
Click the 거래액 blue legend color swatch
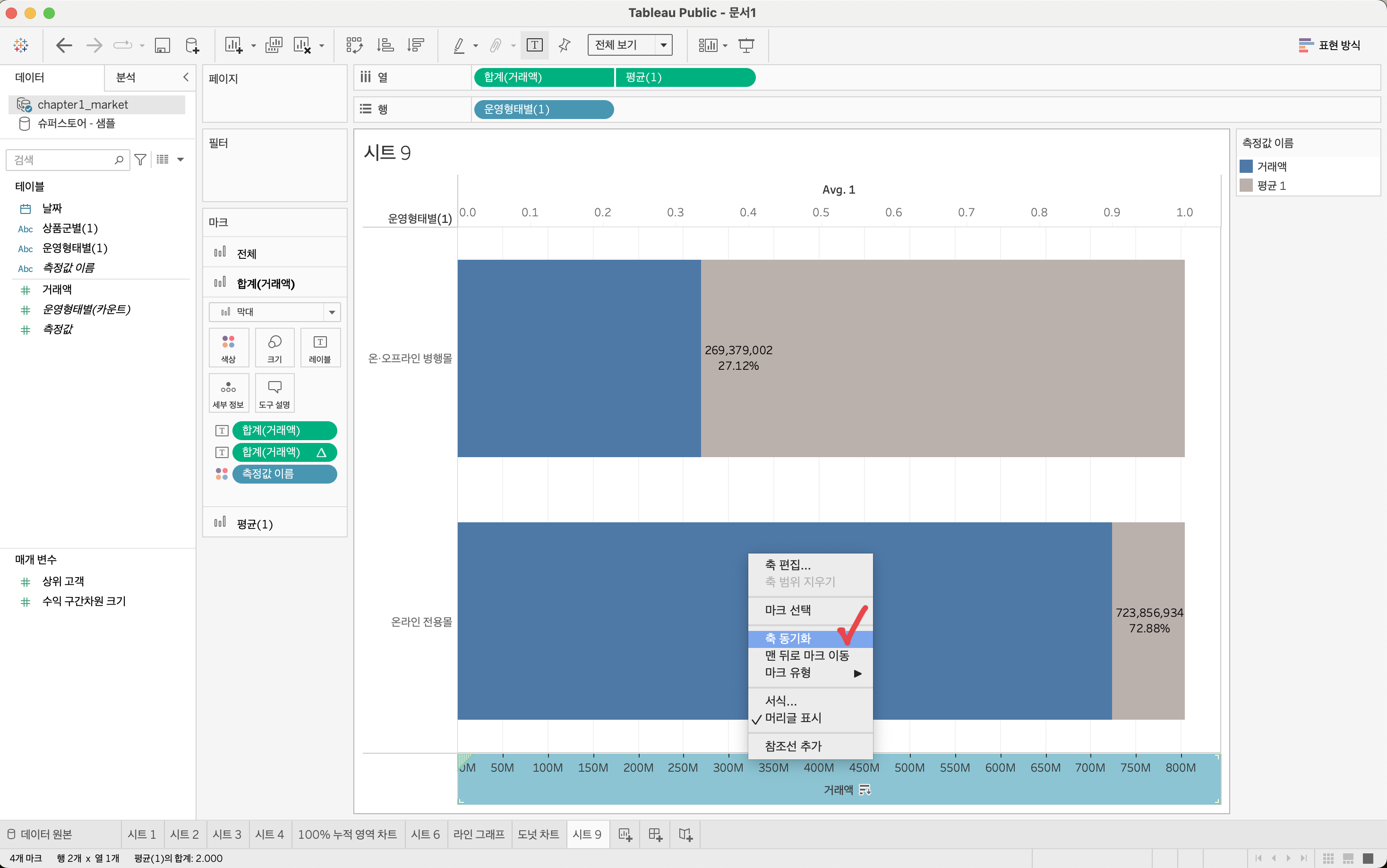pos(1246,167)
